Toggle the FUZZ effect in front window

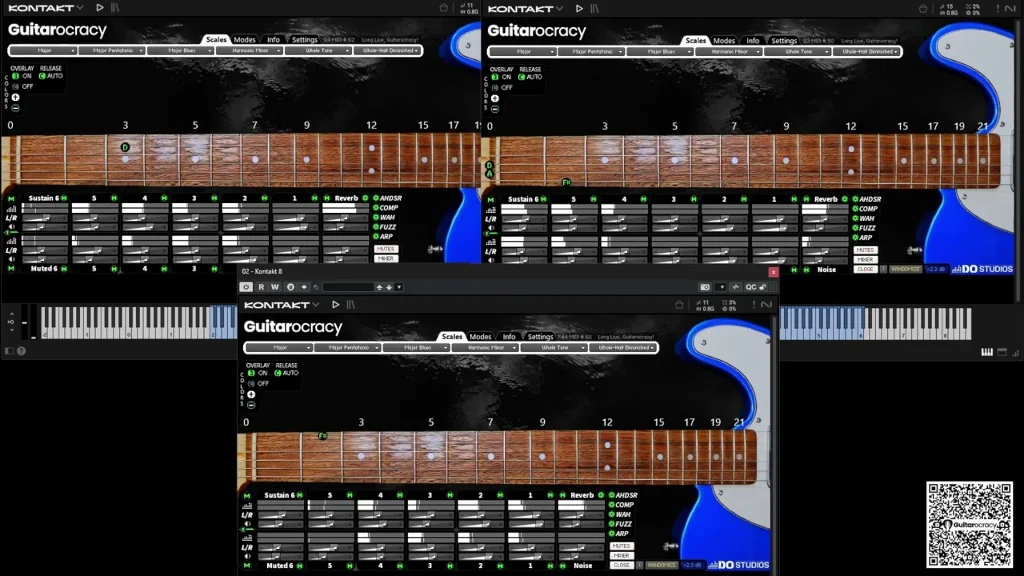pyautogui.click(x=612, y=524)
